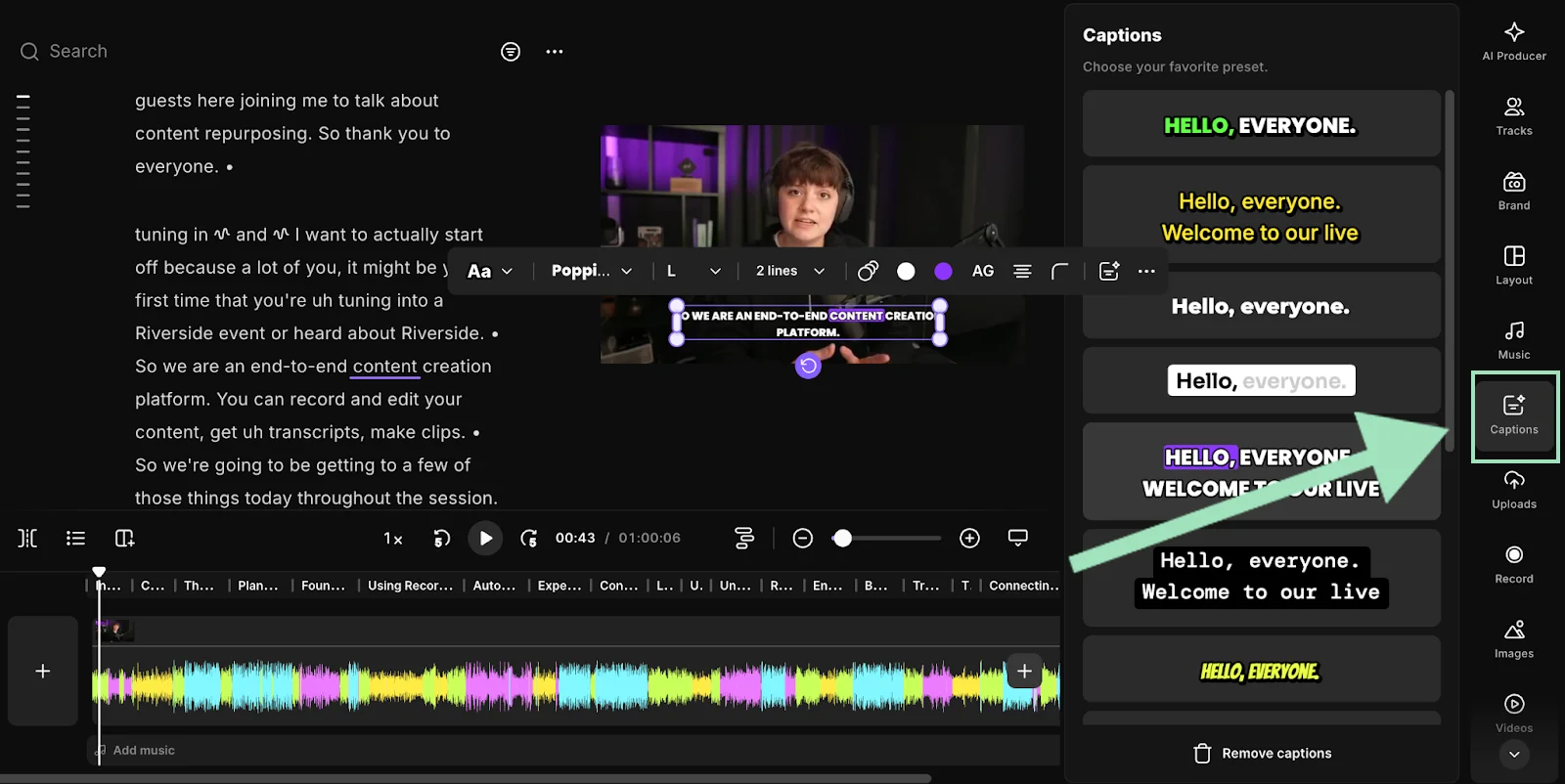Viewport: 1565px width, 784px height.
Task: Click the purple reset rotation handle
Action: (808, 366)
